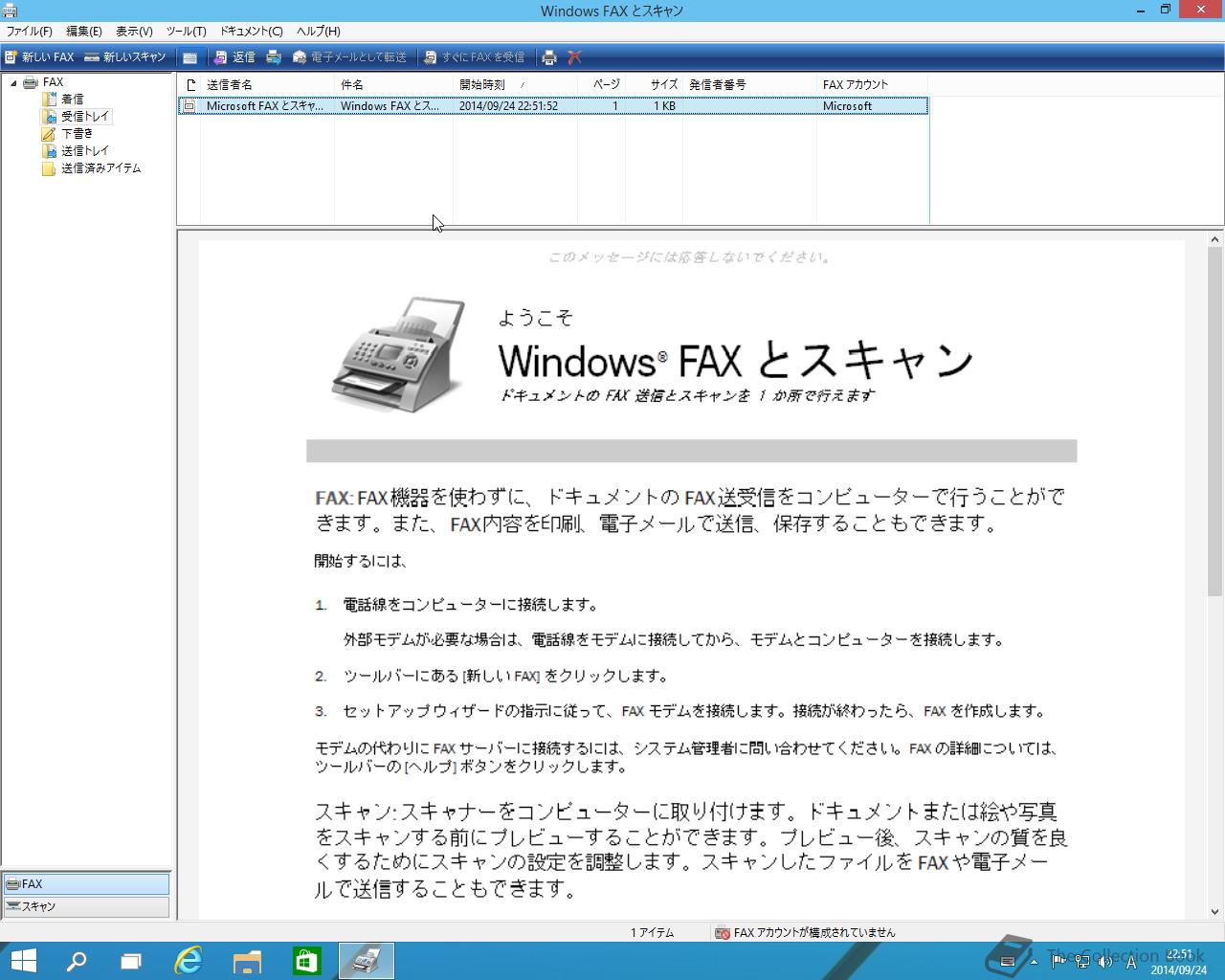Switch to the スキャン view button
Screen dimensions: 1225x980
tap(86, 906)
